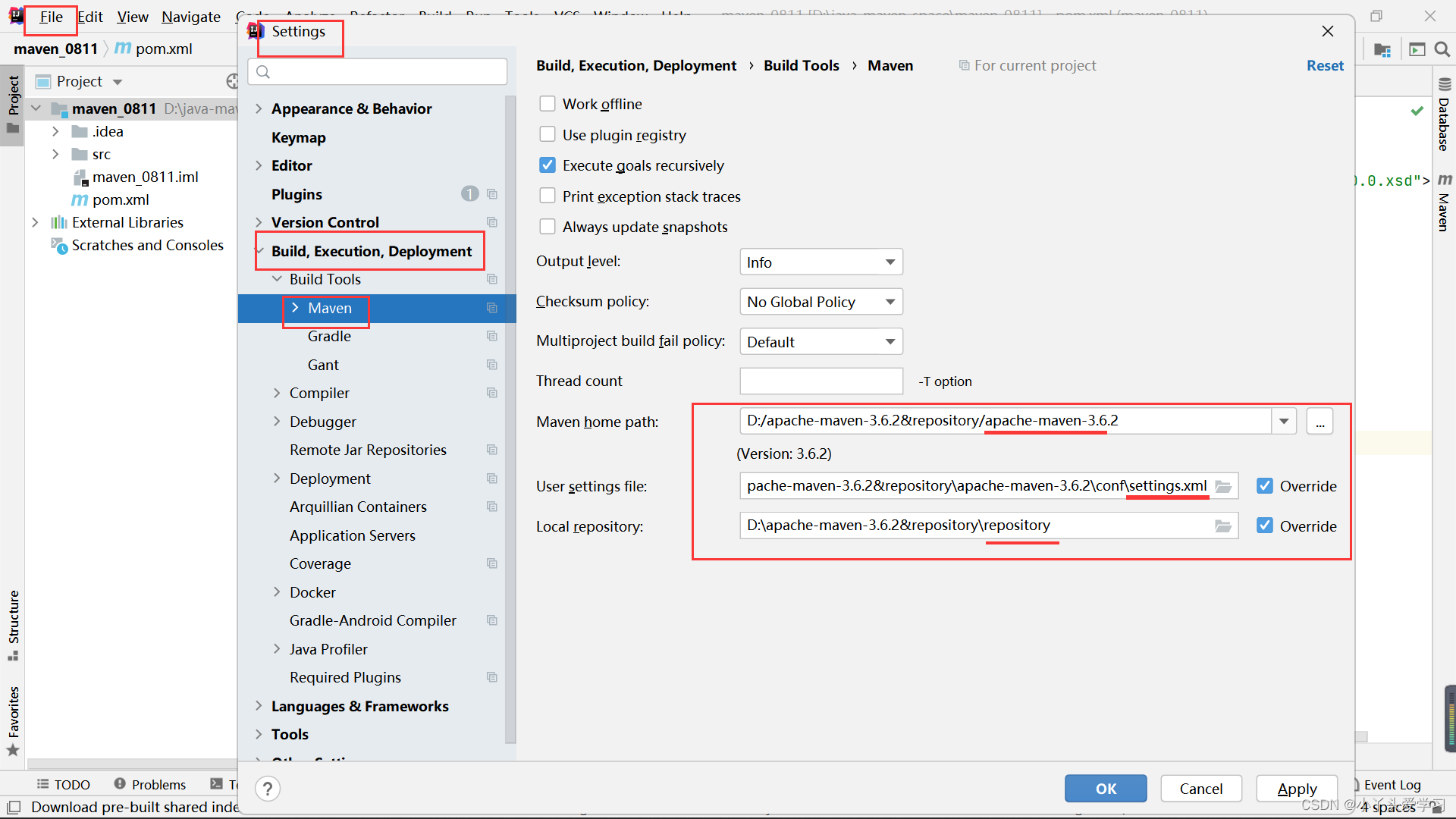Open Maven home path dropdown arrow
Screen dimensions: 1456x819
pyautogui.click(x=1284, y=421)
